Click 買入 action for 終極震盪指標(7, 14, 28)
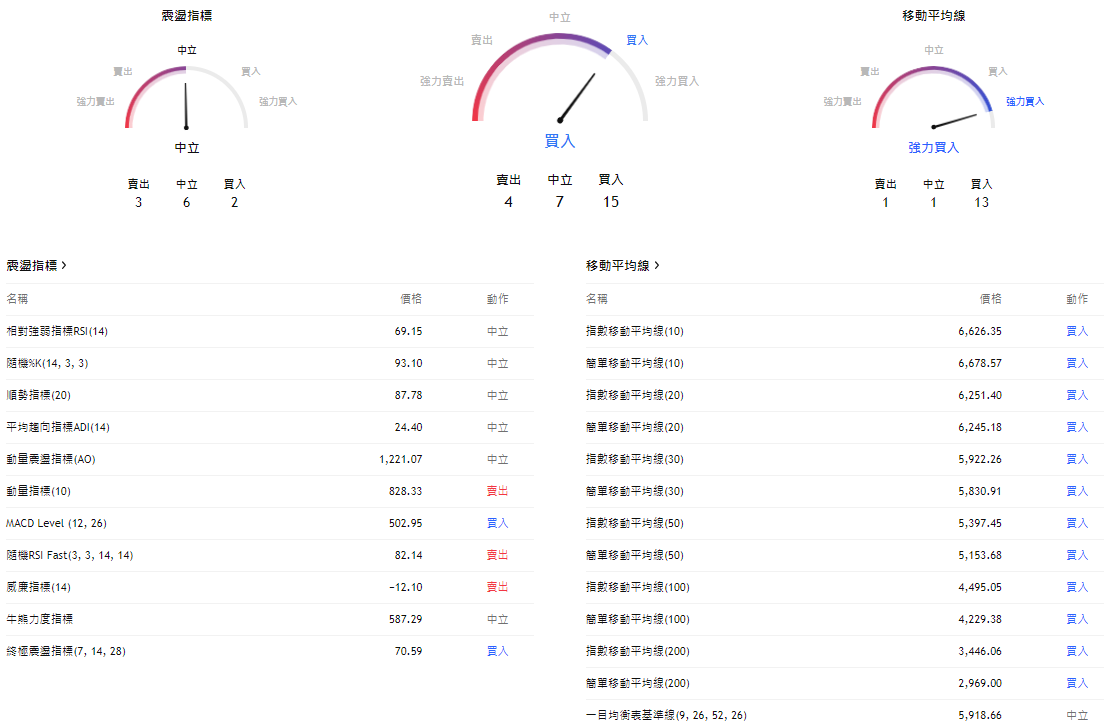The width and height of the screenshot is (1104, 723). tap(497, 651)
